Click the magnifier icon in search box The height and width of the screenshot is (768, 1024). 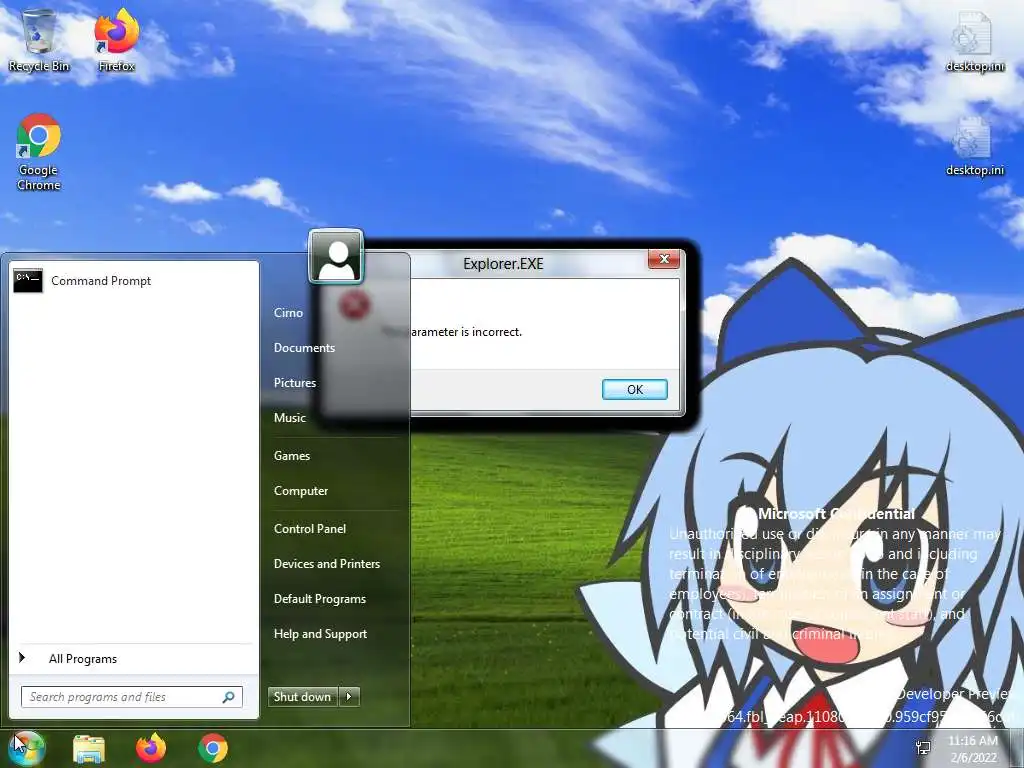pos(229,697)
